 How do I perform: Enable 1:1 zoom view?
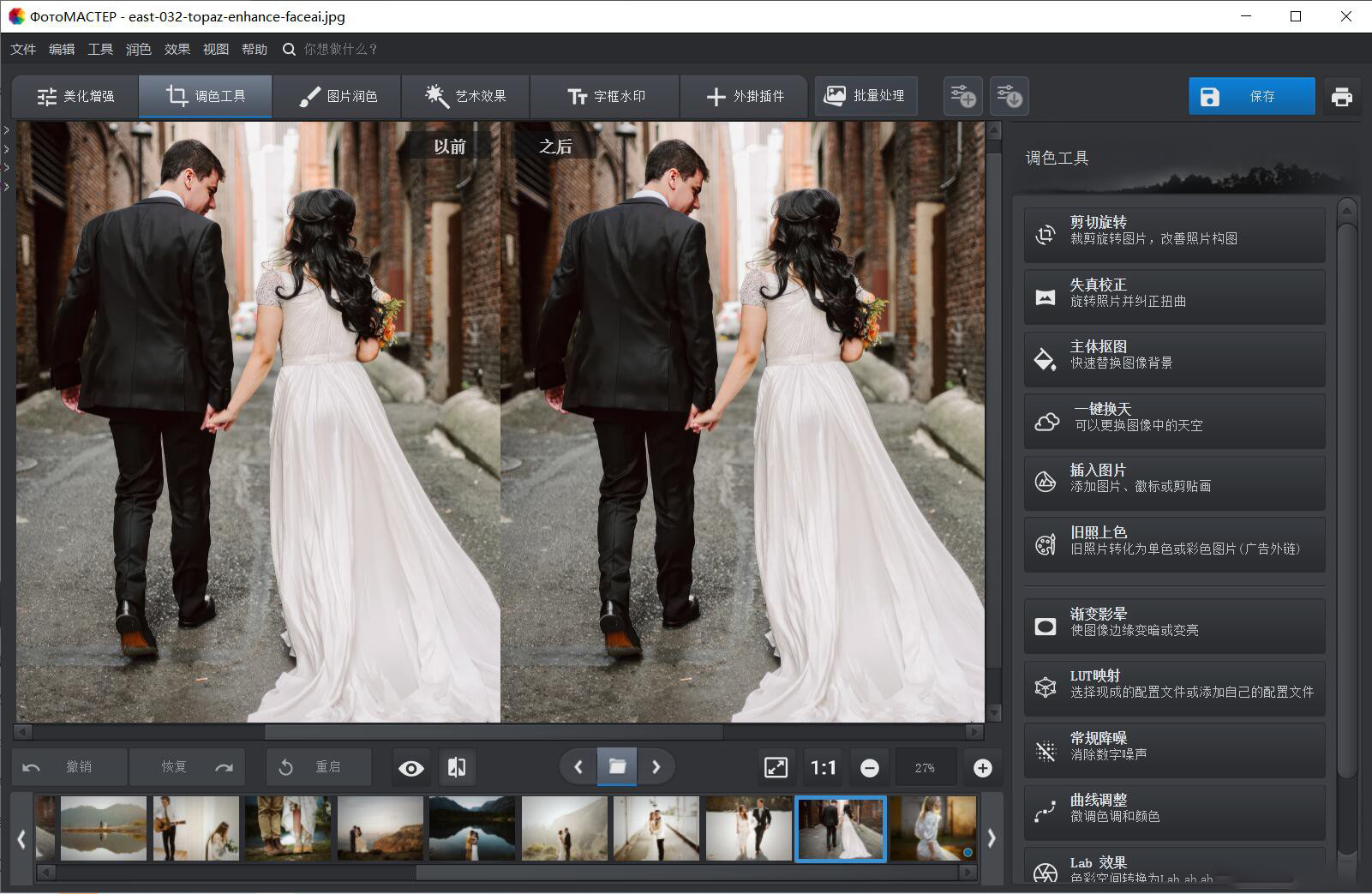tap(823, 767)
